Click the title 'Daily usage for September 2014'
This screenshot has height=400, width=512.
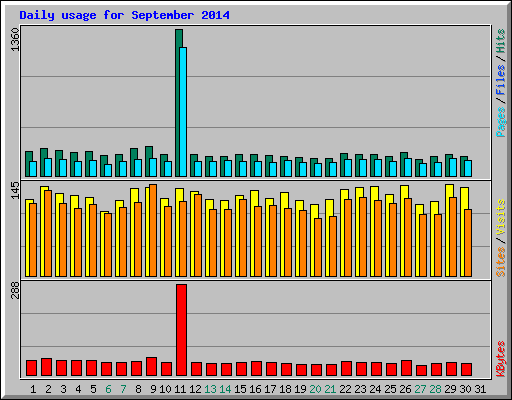[124, 15]
